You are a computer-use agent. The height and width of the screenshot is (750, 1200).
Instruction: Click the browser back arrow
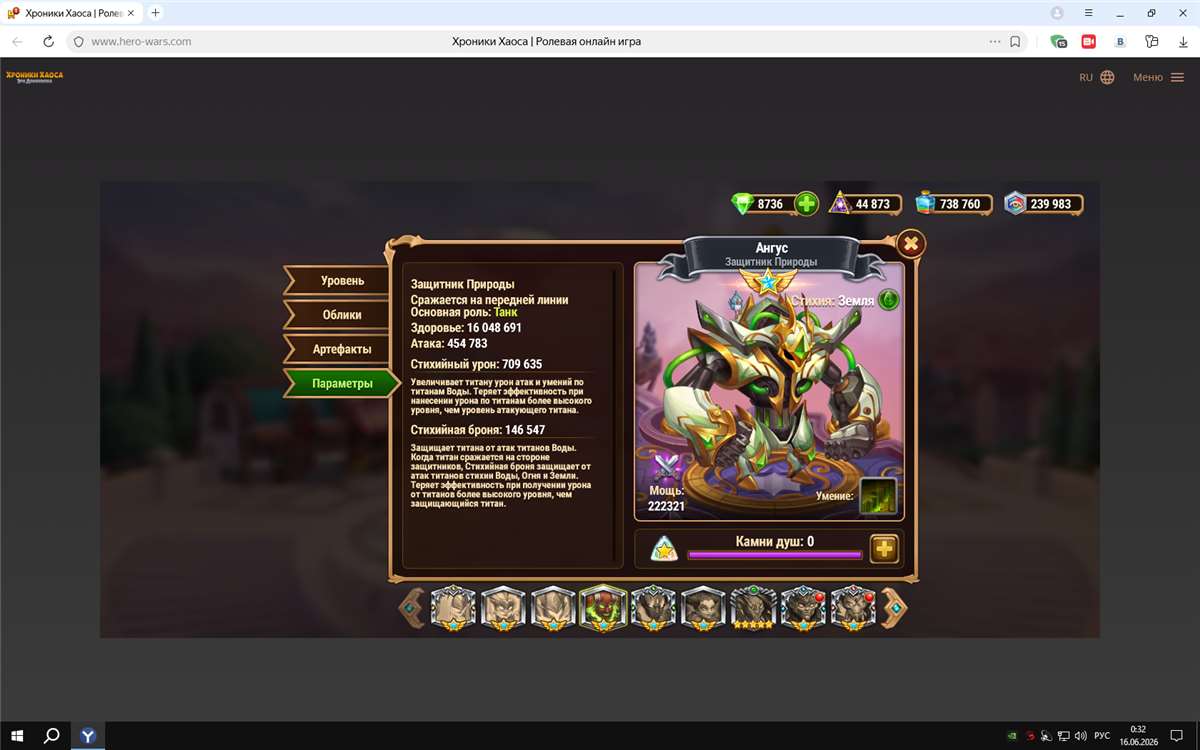(17, 42)
